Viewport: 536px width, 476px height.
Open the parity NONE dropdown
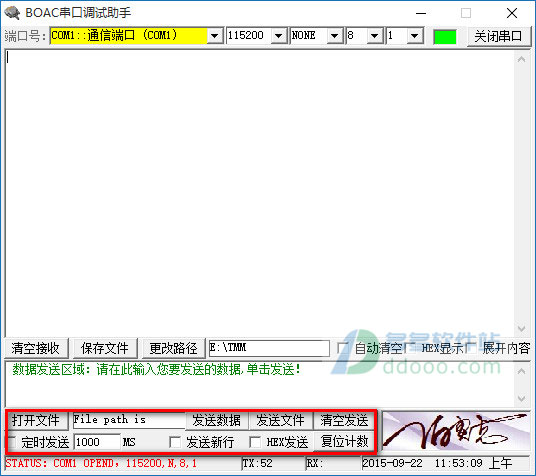click(335, 36)
